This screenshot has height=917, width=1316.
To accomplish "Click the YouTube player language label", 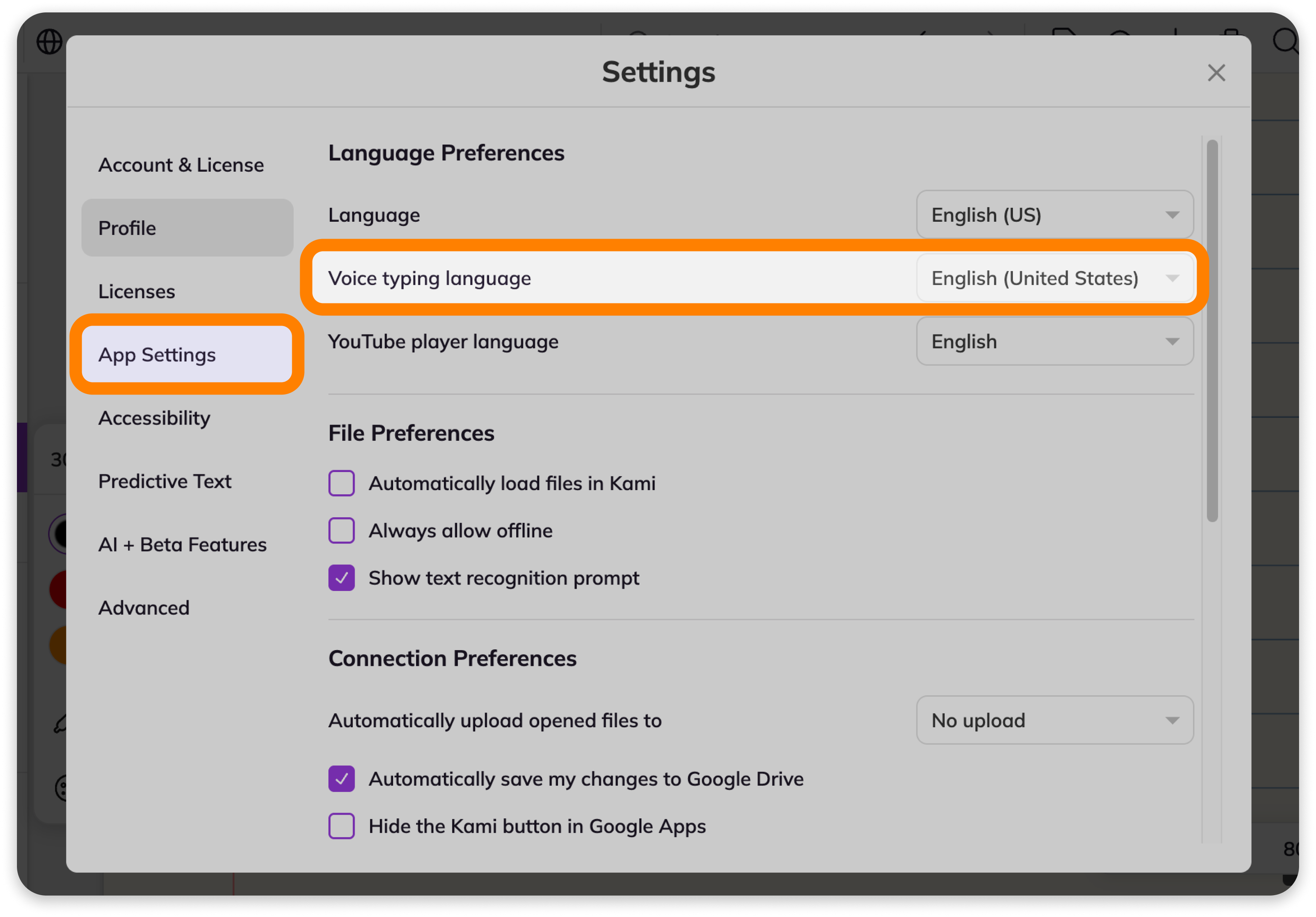I will (x=443, y=341).
